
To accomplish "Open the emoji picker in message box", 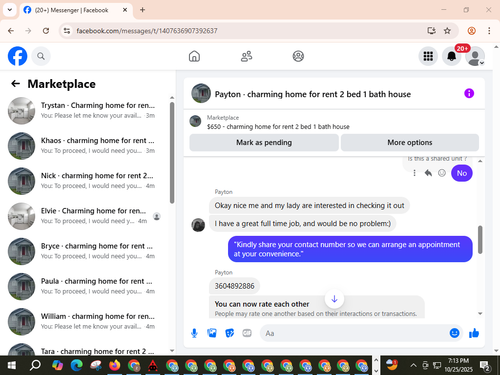I will 454,333.
